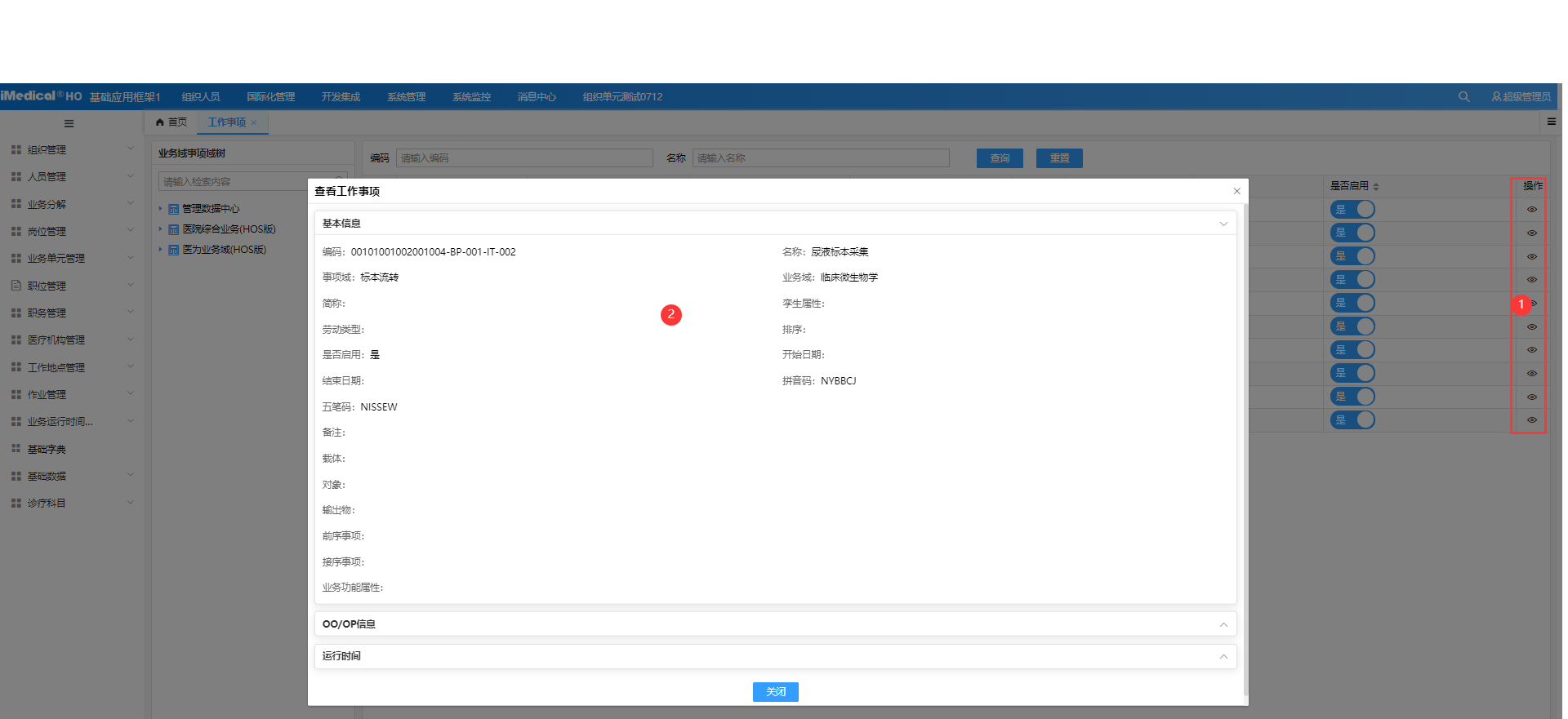This screenshot has width=1568, height=719.
Task: Open the 超级管理员 user menu
Action: [1521, 96]
